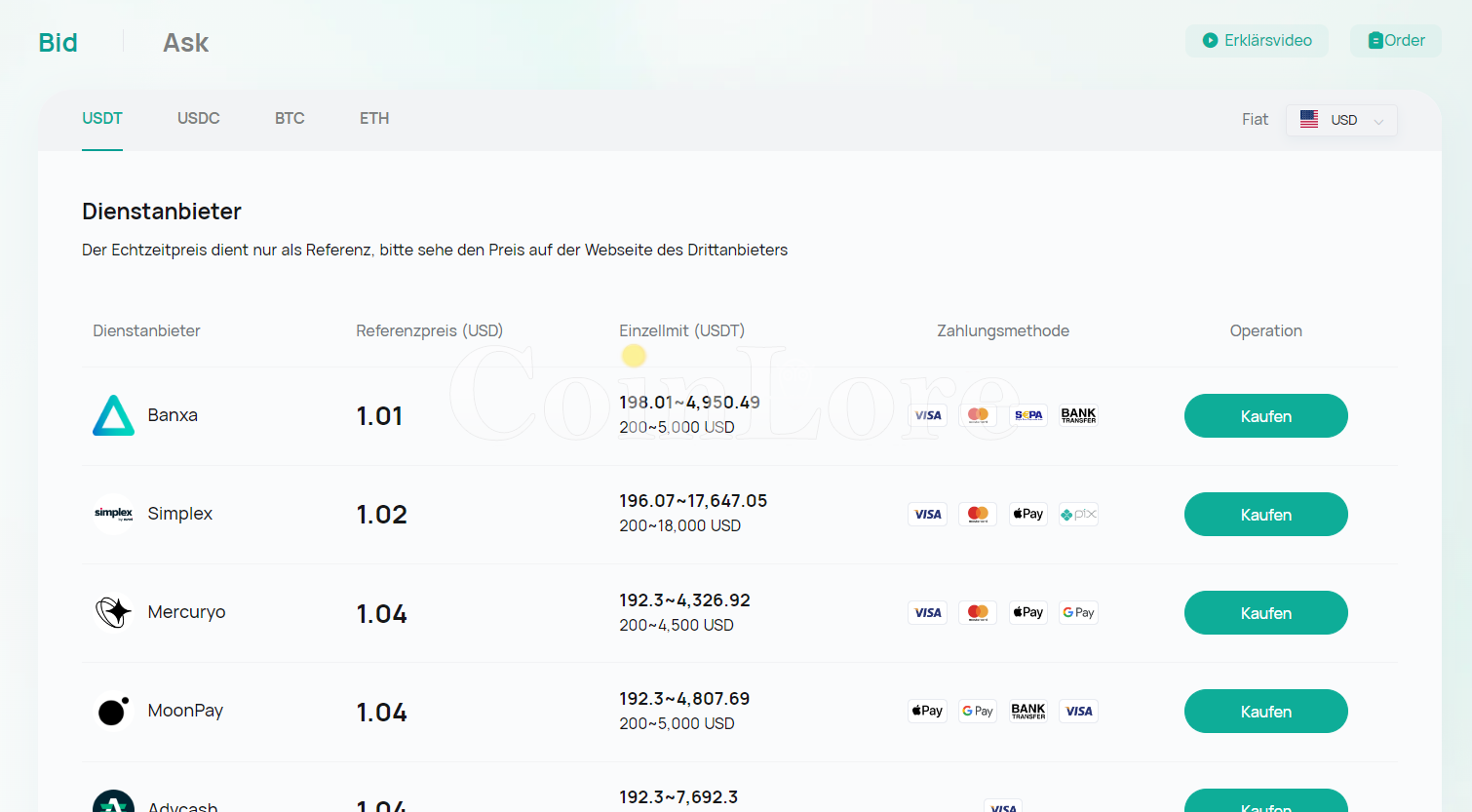This screenshot has width=1472, height=812.
Task: Click the Mastercard icon in Banxa row
Action: tap(978, 415)
